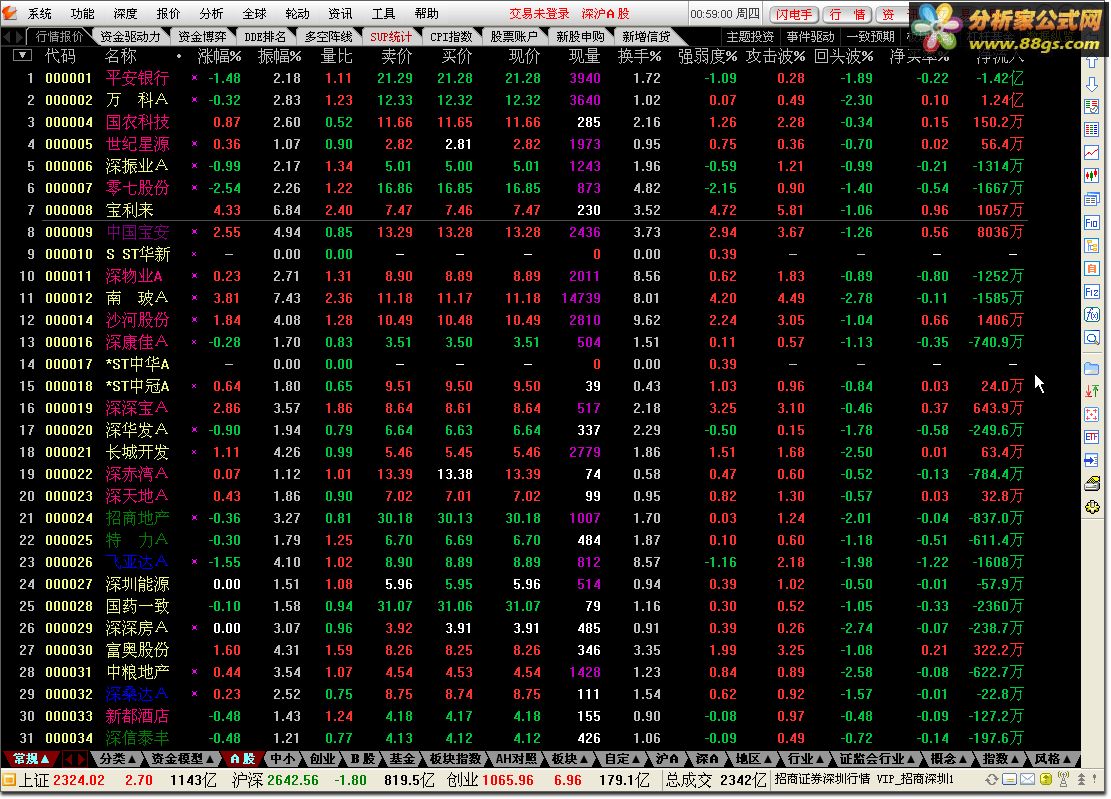The height and width of the screenshot is (799, 1111).
Task: Open the ETF icon in the sidebar
Action: tap(1092, 437)
